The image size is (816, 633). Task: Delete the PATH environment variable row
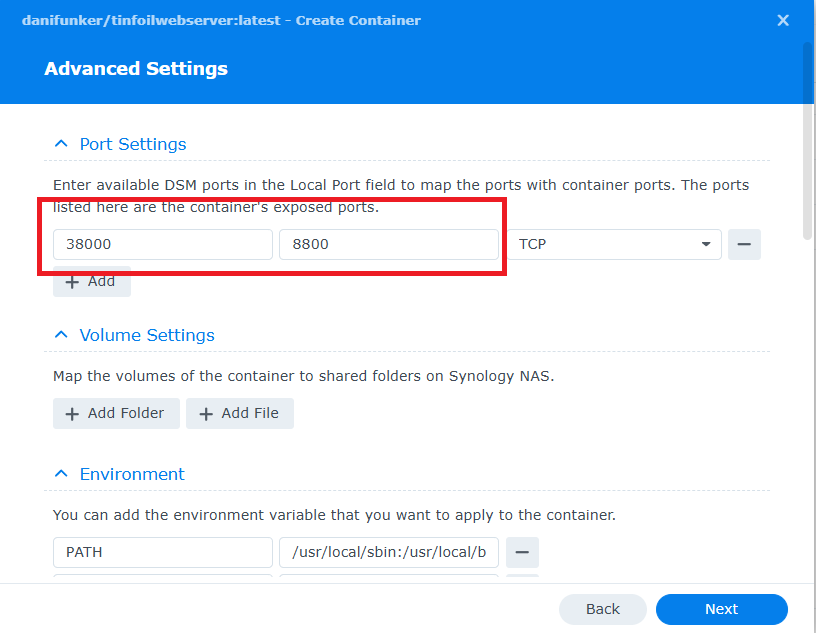pos(522,552)
